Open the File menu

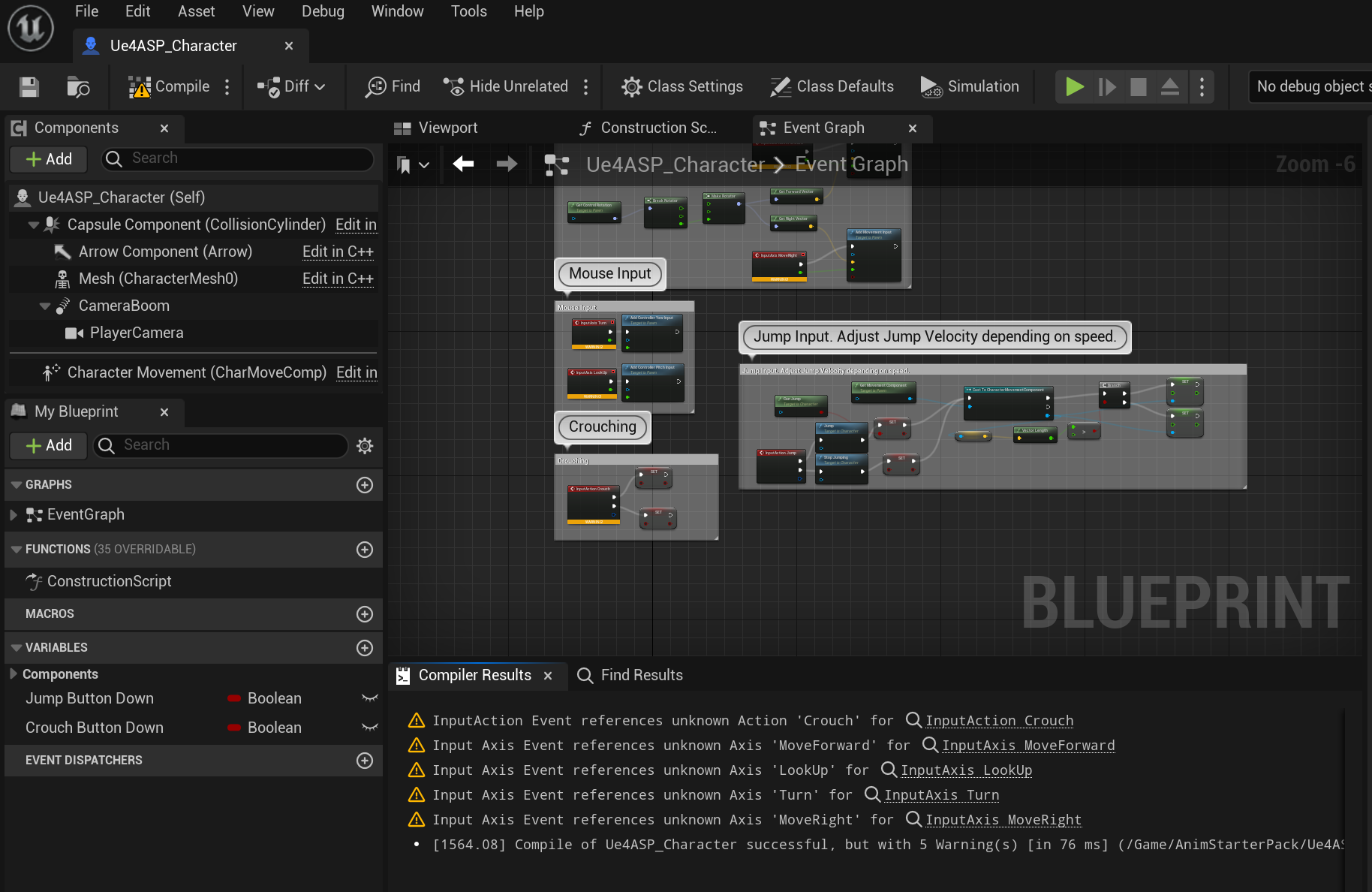click(x=86, y=11)
